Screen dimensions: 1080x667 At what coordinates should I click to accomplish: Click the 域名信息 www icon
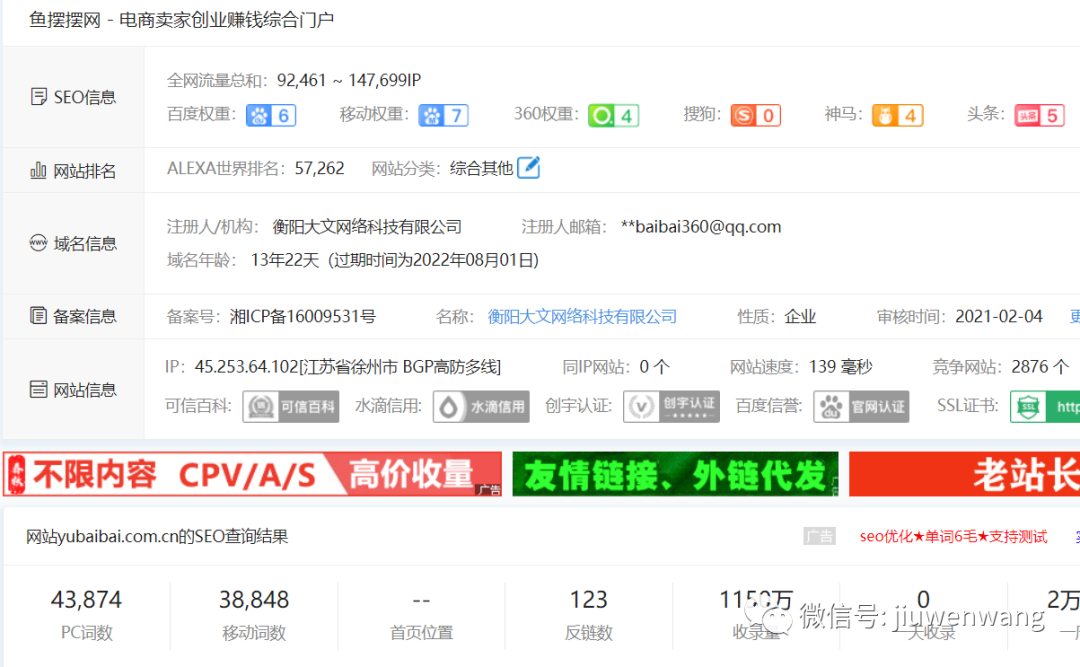point(38,243)
